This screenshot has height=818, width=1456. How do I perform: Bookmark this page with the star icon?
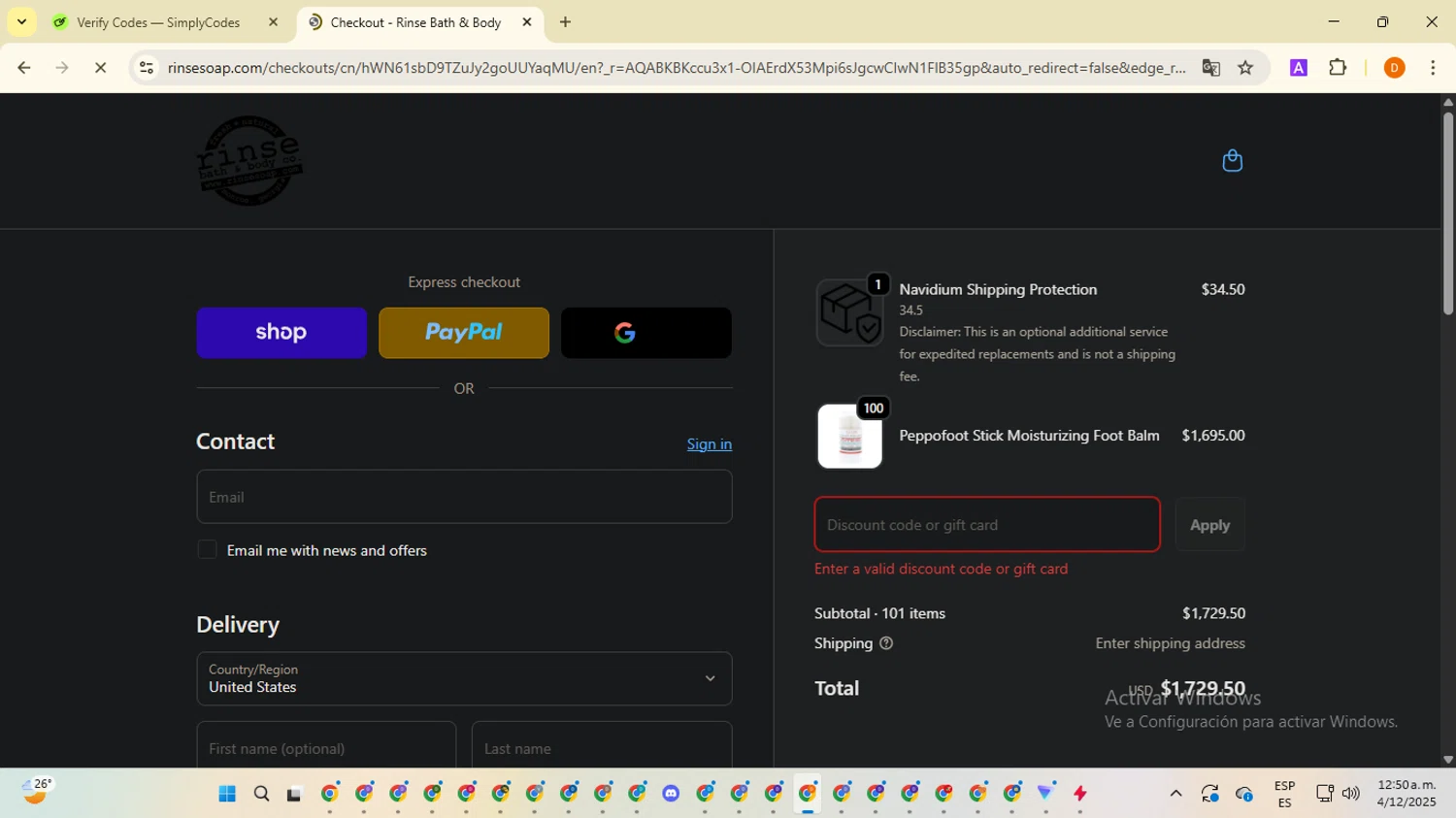1245,68
